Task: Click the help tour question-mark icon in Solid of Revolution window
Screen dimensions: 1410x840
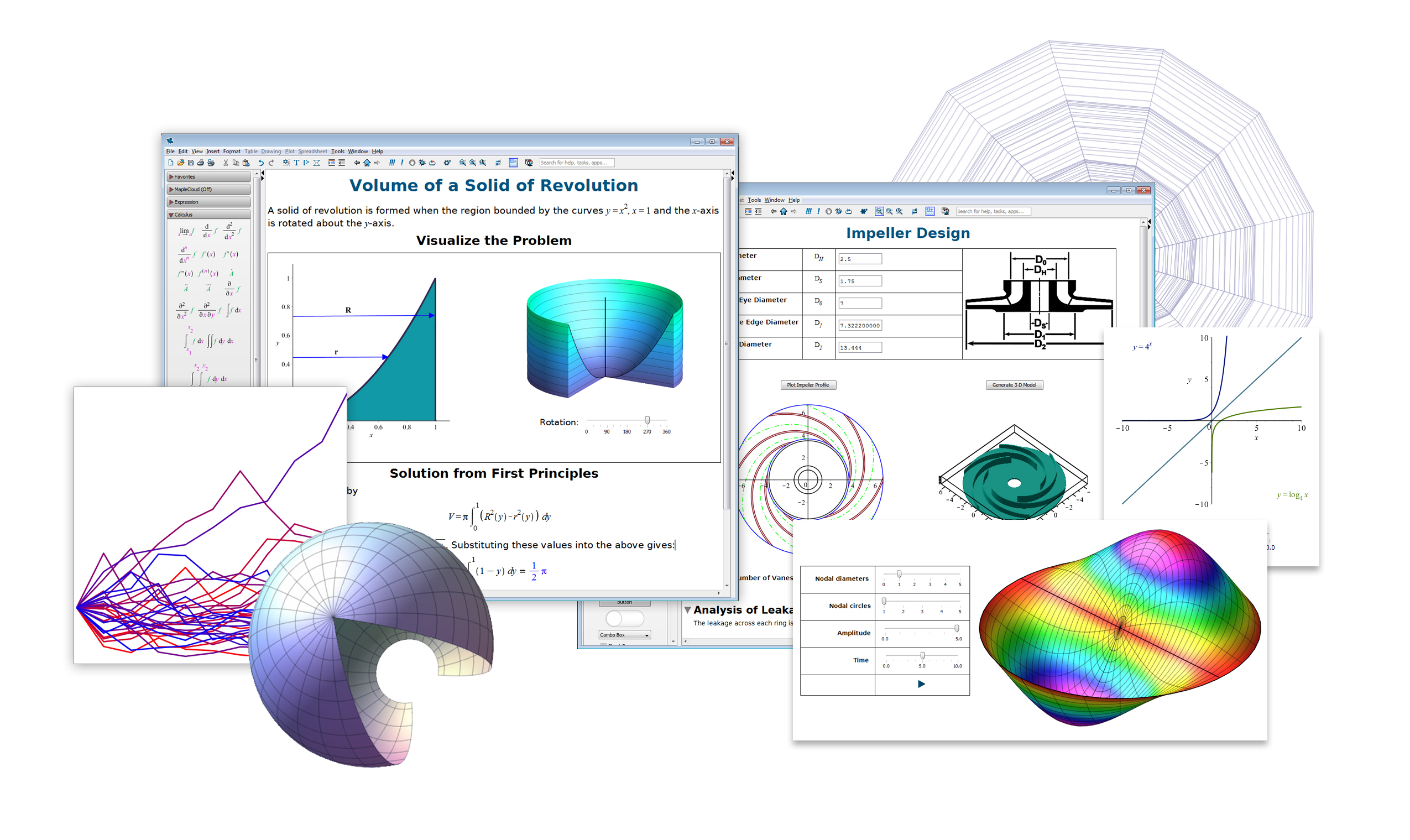Action: pyautogui.click(x=529, y=163)
